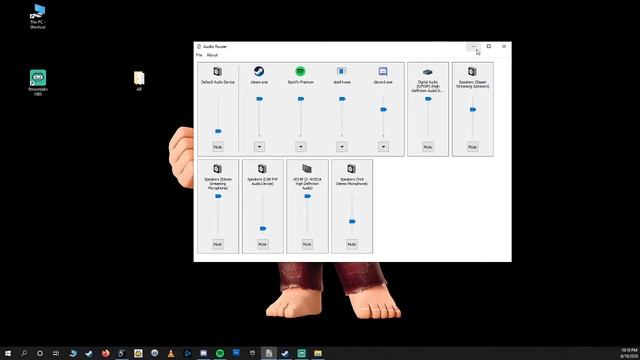This screenshot has height=360, width=640.
Task: Open Cortana circle in the taskbar
Action: [40, 353]
